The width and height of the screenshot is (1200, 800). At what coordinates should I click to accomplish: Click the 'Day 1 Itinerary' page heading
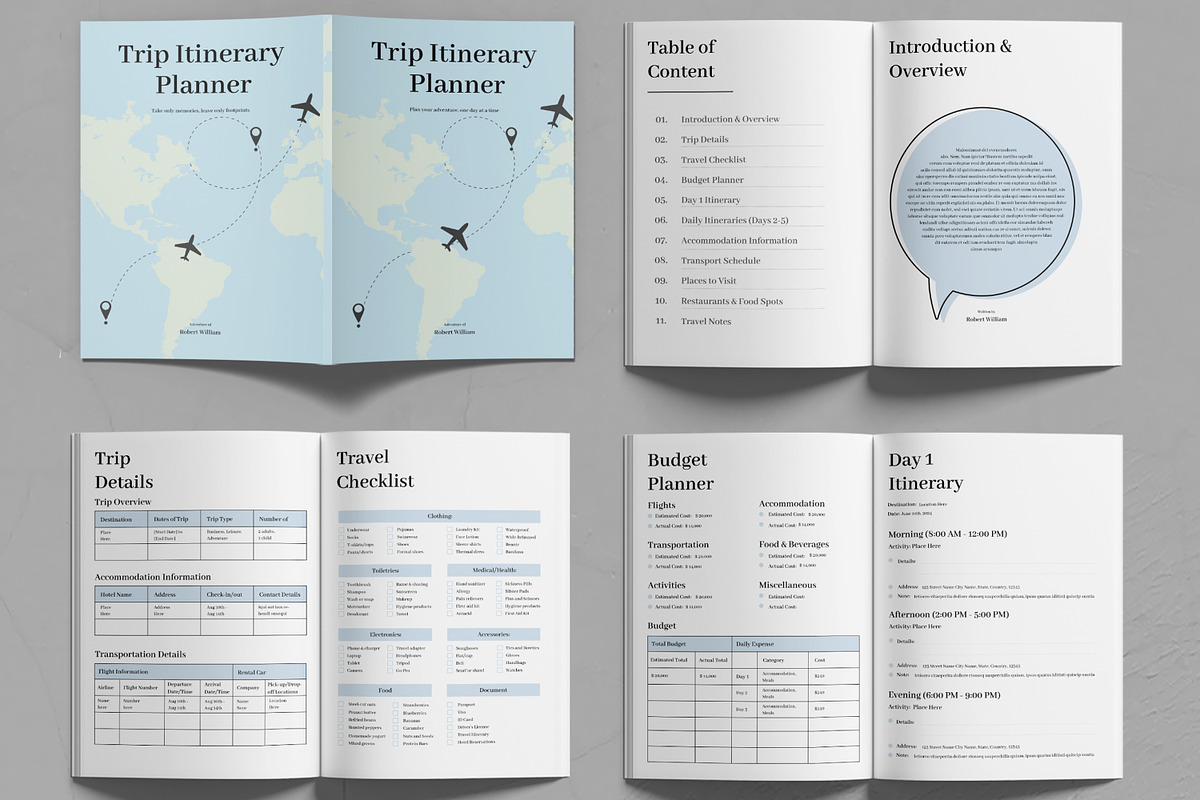point(926,471)
